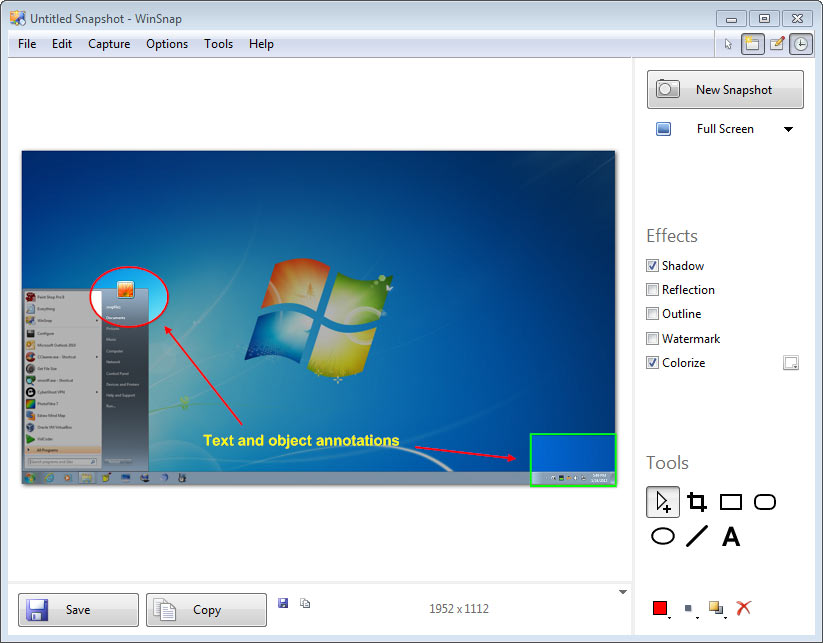The height and width of the screenshot is (643, 823).
Task: Click the Full Screen mode monitor icon
Action: pyautogui.click(x=663, y=129)
